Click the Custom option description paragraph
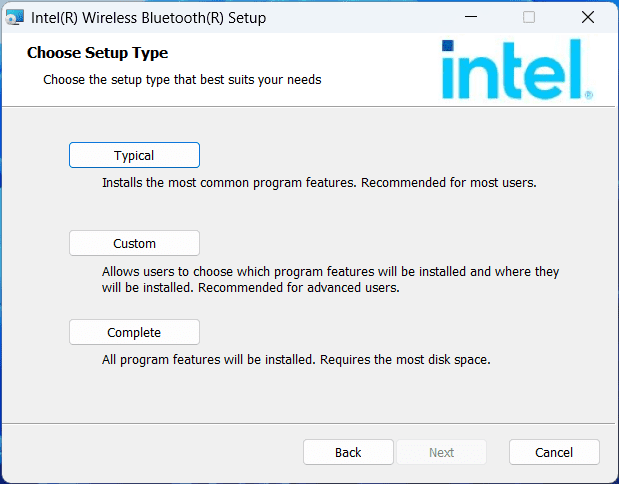Image resolution: width=619 pixels, height=484 pixels. coord(330,279)
